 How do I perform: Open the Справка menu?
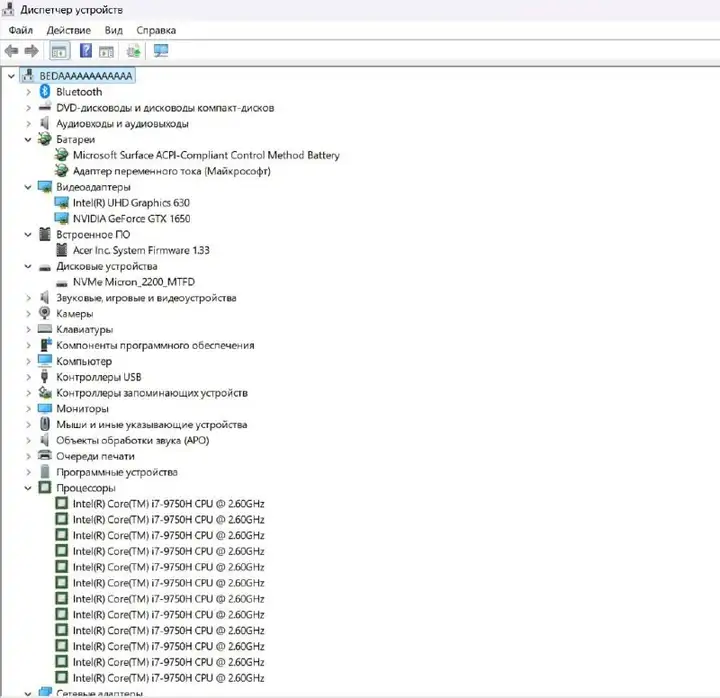click(x=156, y=30)
